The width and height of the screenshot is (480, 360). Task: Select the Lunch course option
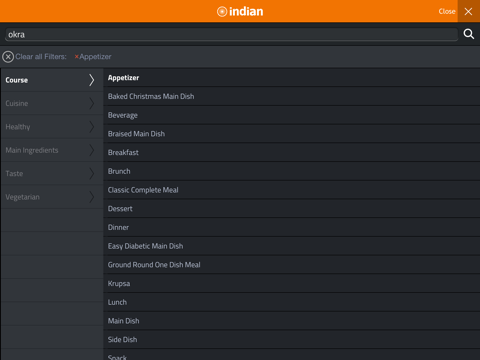292,302
